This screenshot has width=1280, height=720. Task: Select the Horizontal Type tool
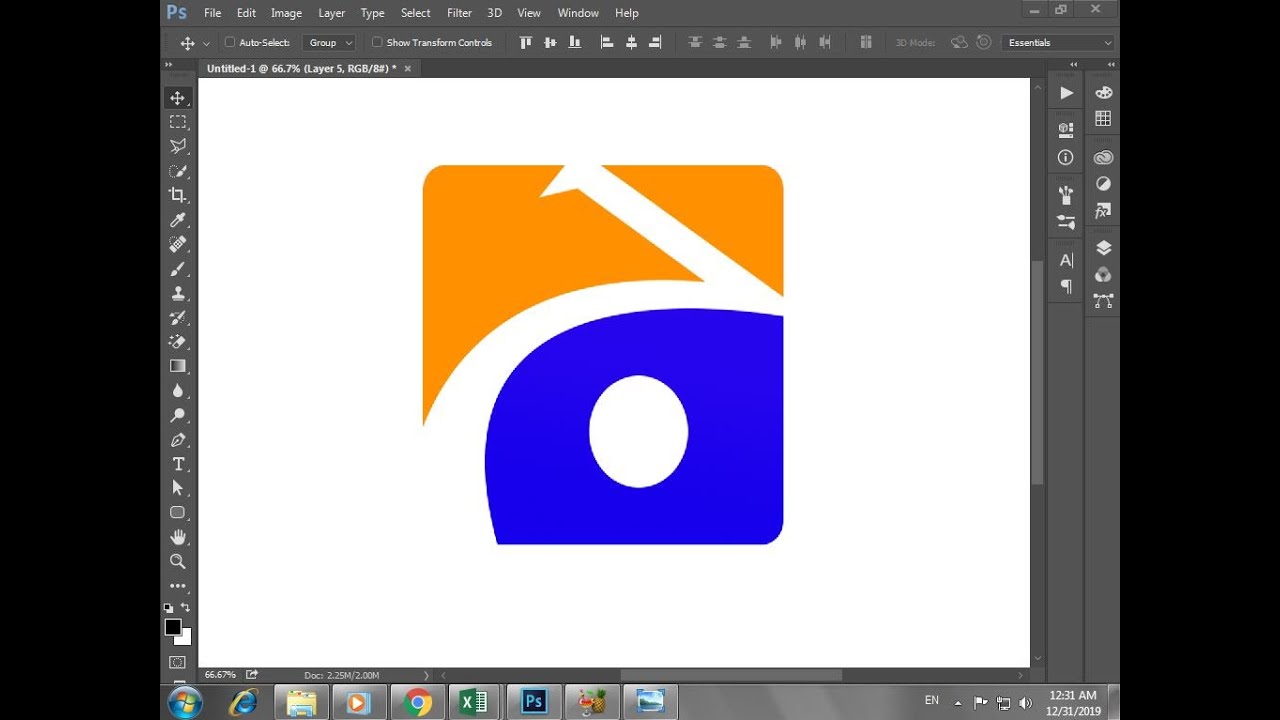[x=178, y=464]
